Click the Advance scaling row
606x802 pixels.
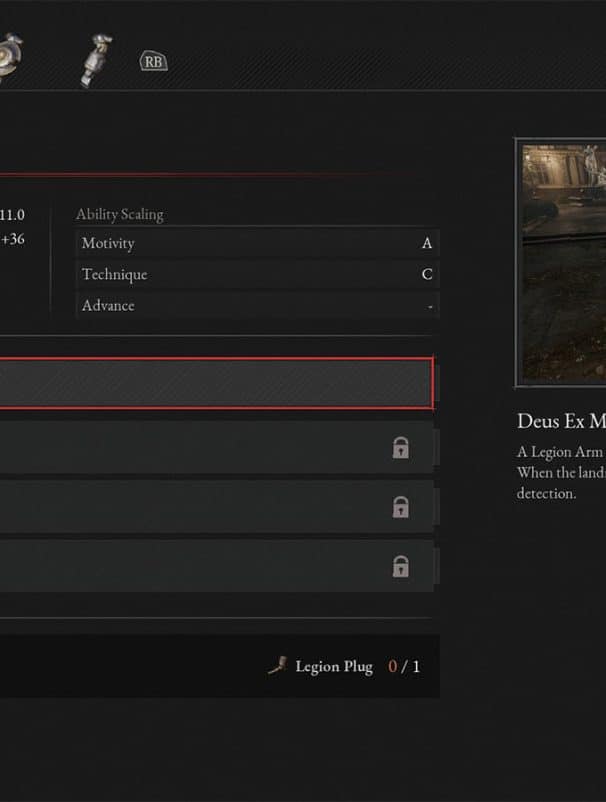[x=258, y=305]
